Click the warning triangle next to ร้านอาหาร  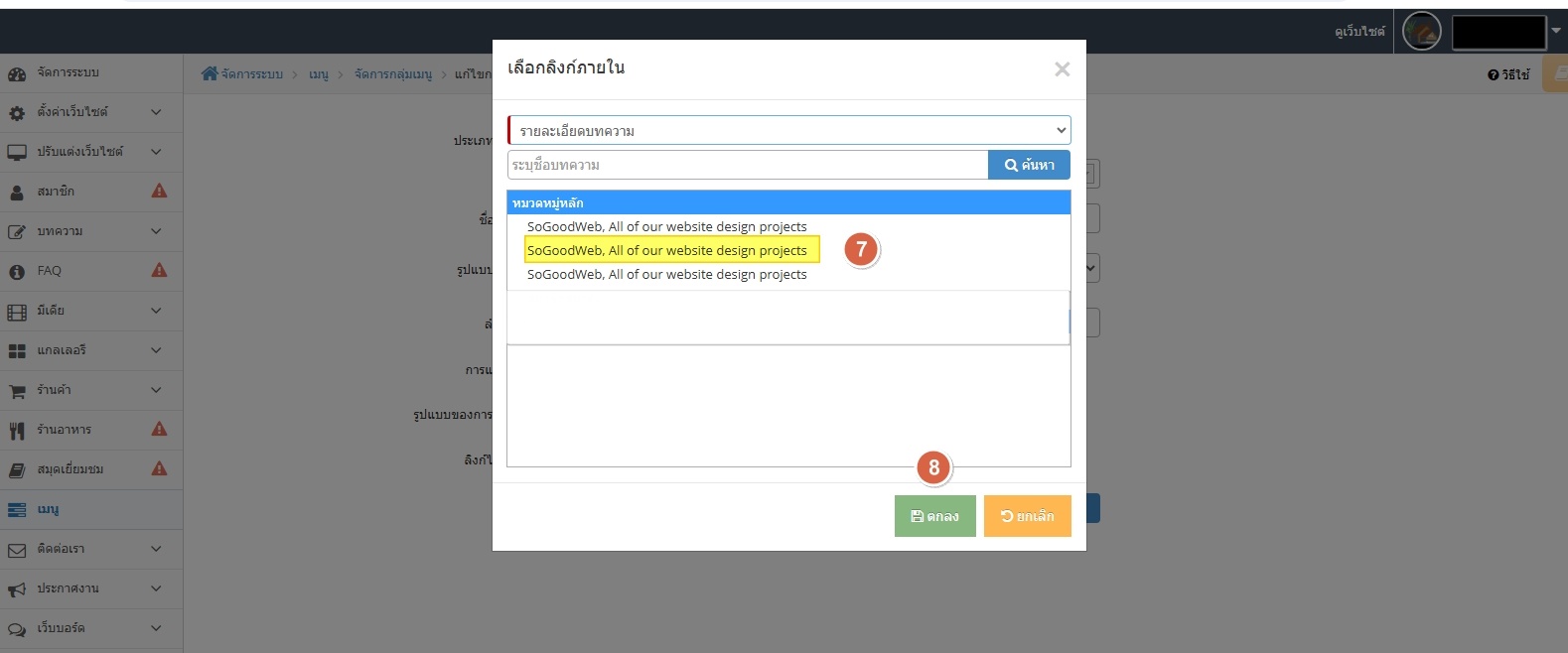point(159,429)
